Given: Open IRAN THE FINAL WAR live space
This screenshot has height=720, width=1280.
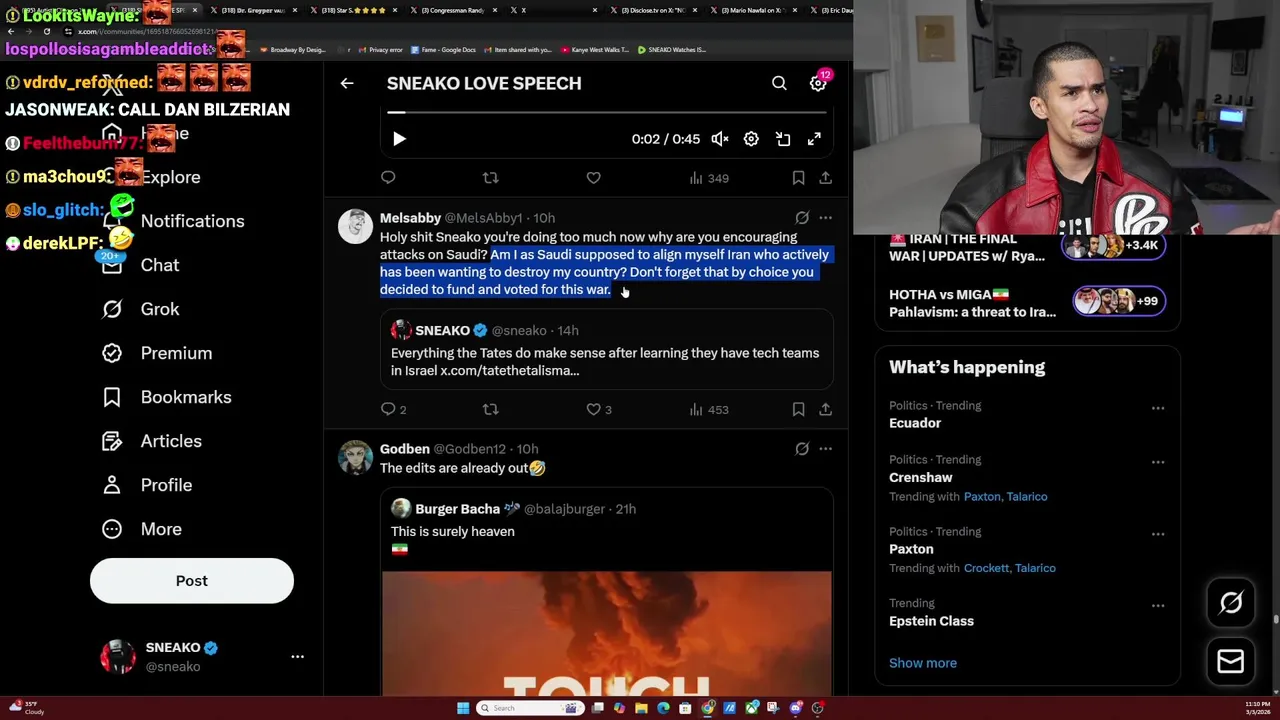Looking at the screenshot, I should 1027,247.
